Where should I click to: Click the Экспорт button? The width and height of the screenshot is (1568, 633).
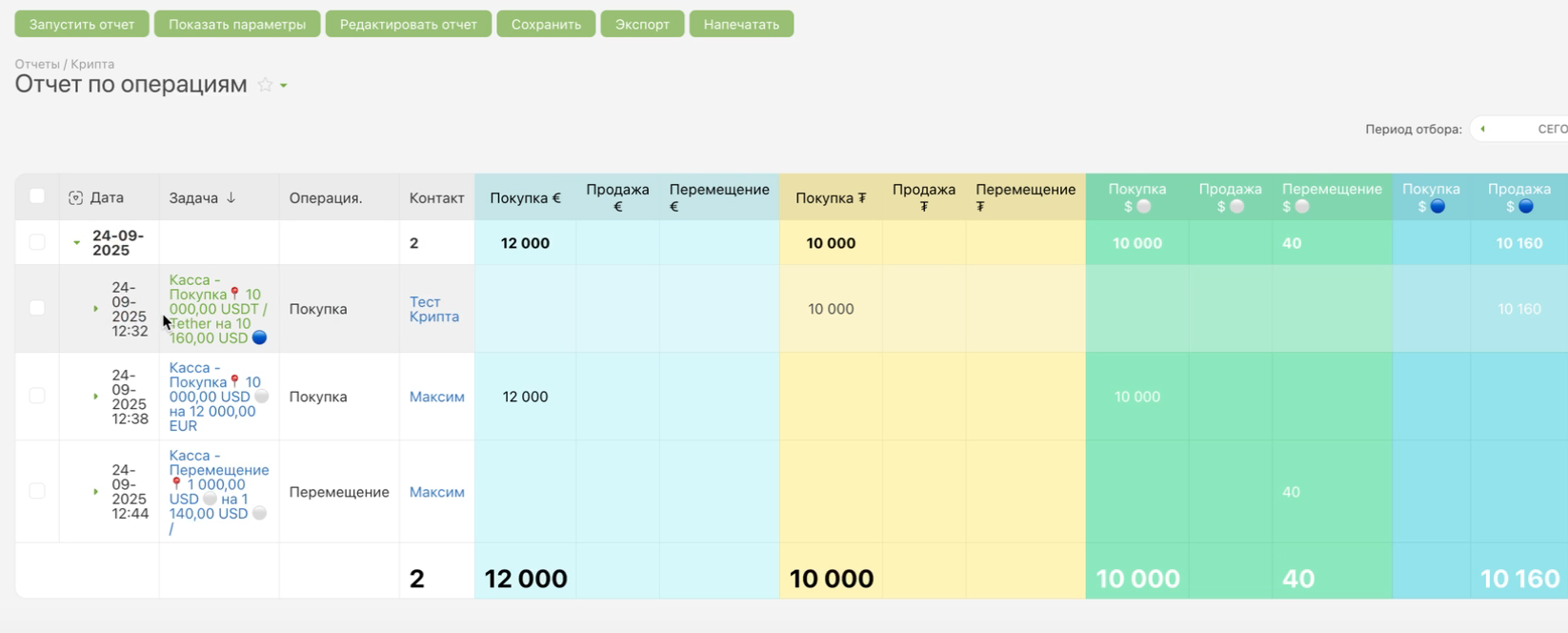[642, 24]
